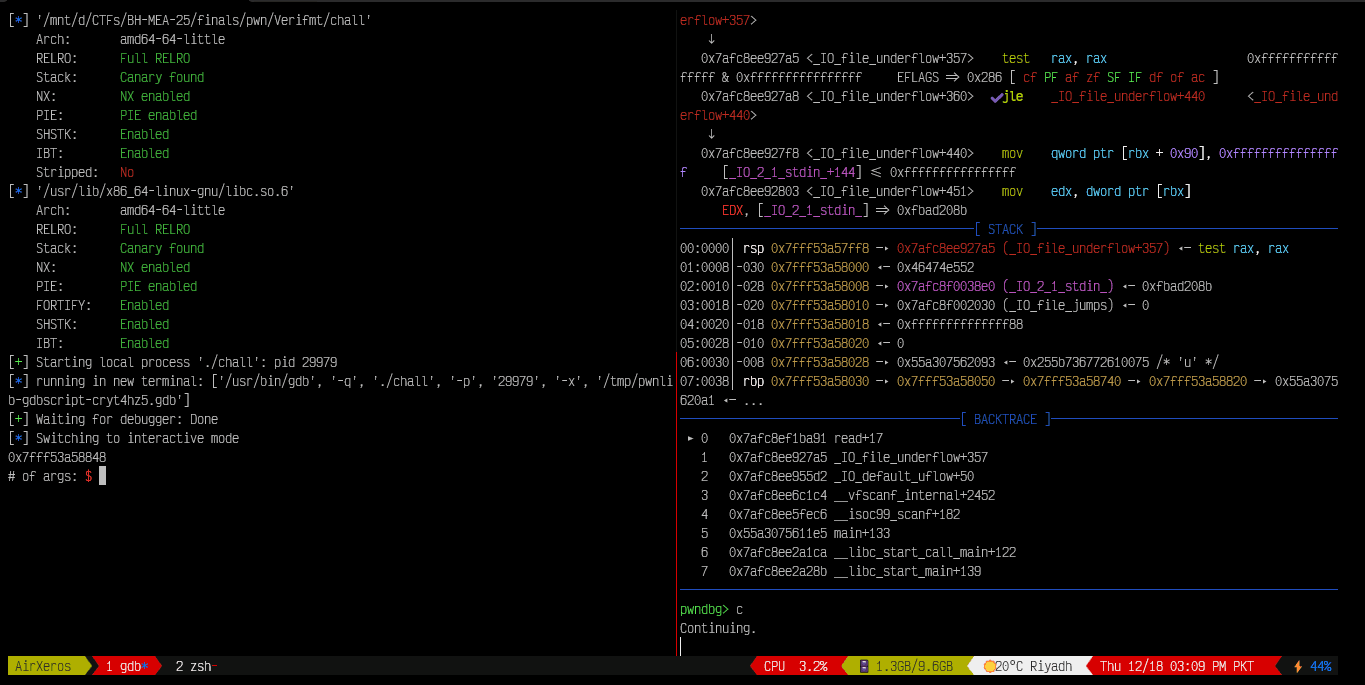Image resolution: width=1365 pixels, height=685 pixels.
Task: Click the current-frame arrow beside read+17
Action: tap(689, 438)
